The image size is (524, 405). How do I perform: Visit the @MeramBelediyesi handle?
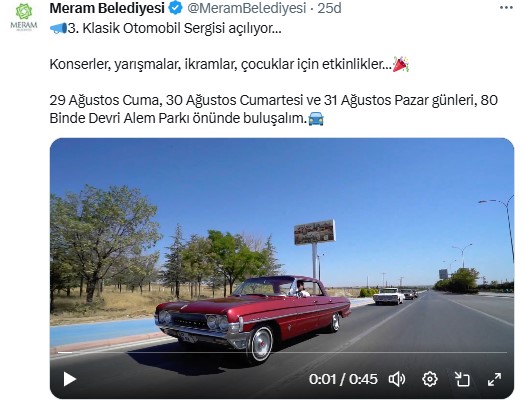click(246, 8)
